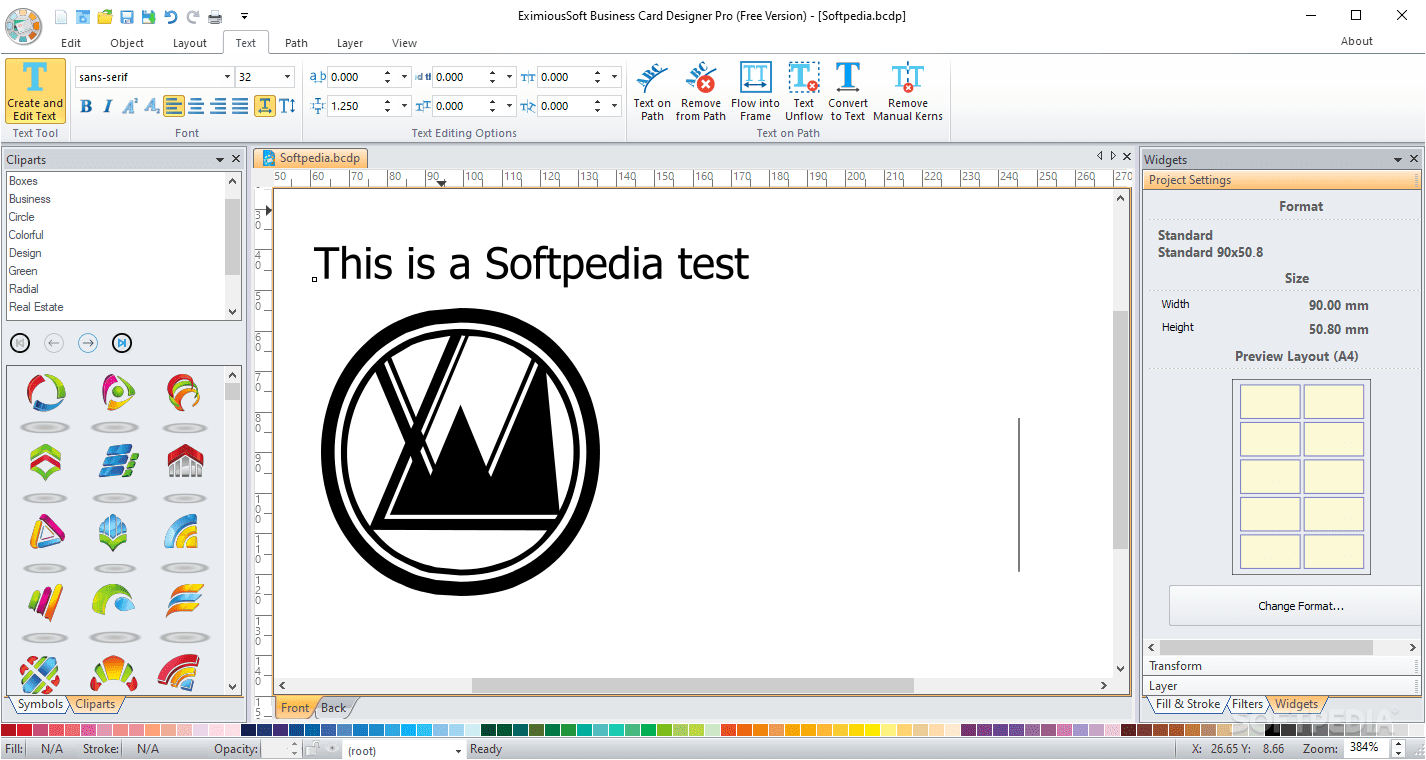This screenshot has width=1426, height=760.
Task: Open the Object ribbon tab
Action: (x=127, y=43)
